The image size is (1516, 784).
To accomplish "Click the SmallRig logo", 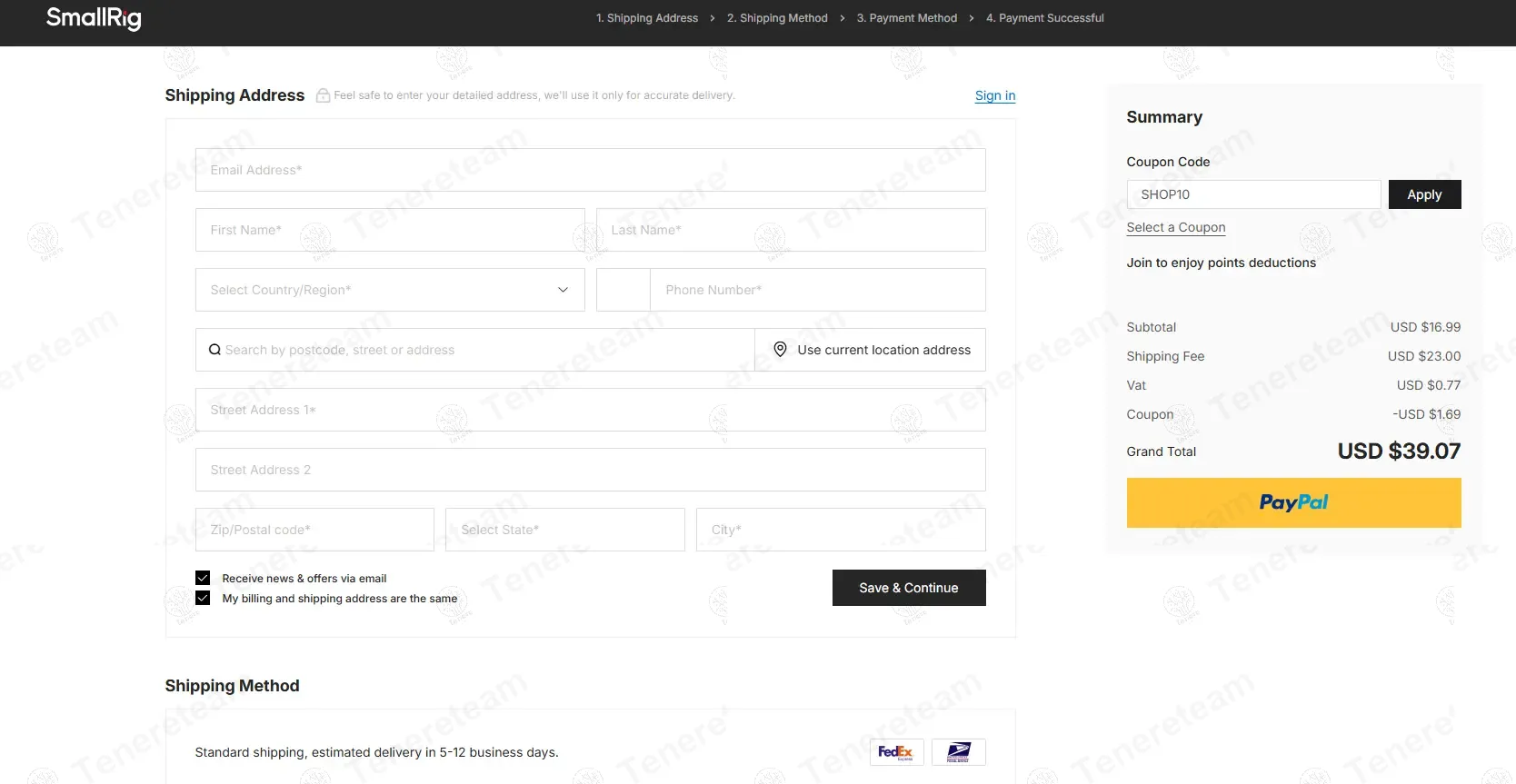I will tap(94, 18).
